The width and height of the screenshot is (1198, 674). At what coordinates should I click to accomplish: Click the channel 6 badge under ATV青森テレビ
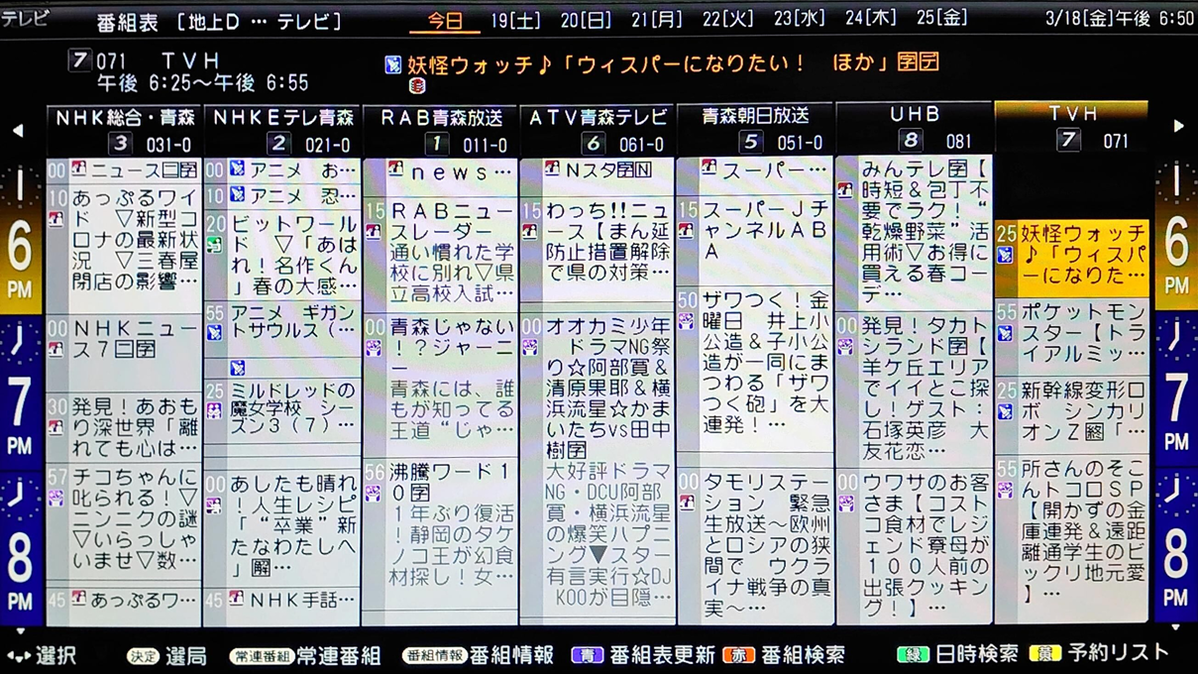point(594,143)
